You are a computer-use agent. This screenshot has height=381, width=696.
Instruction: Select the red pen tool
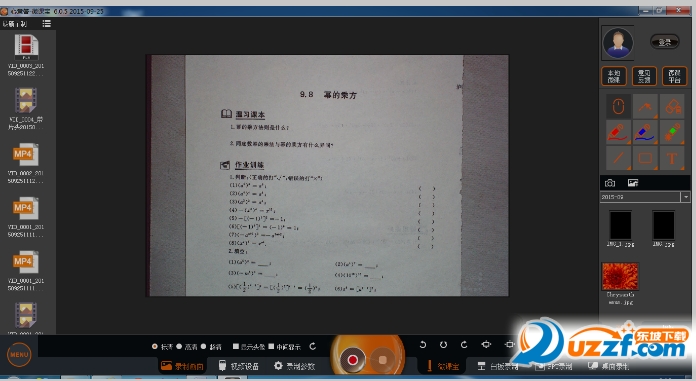[618, 132]
